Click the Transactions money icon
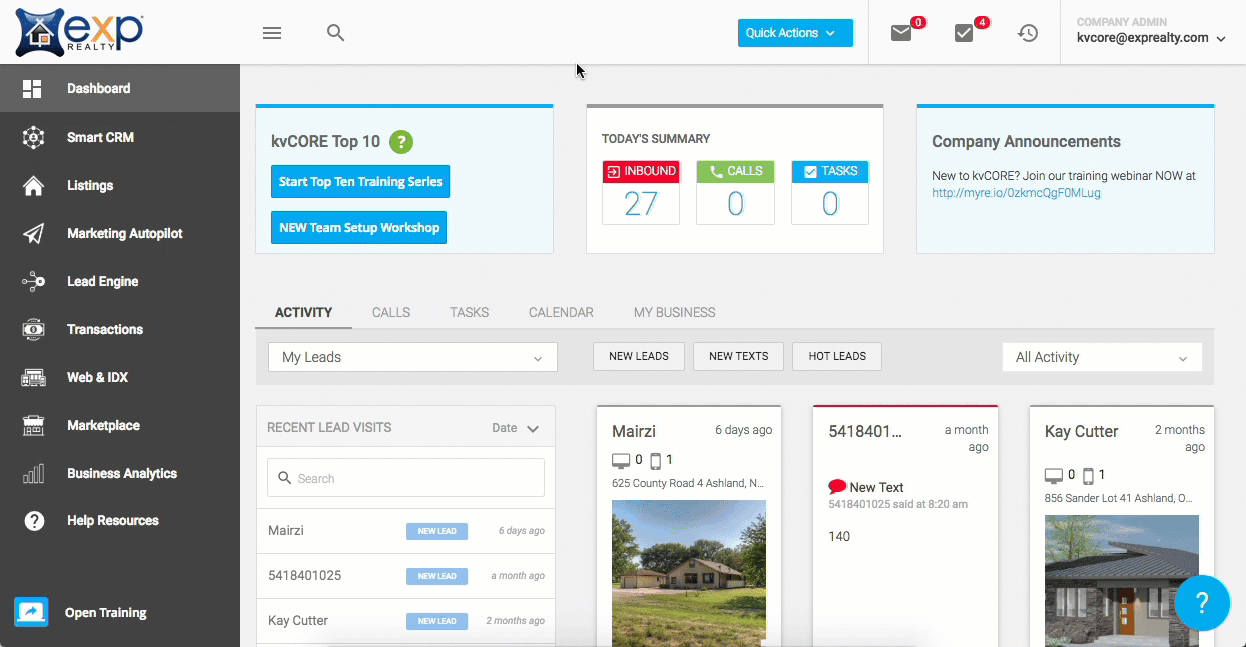 33,330
